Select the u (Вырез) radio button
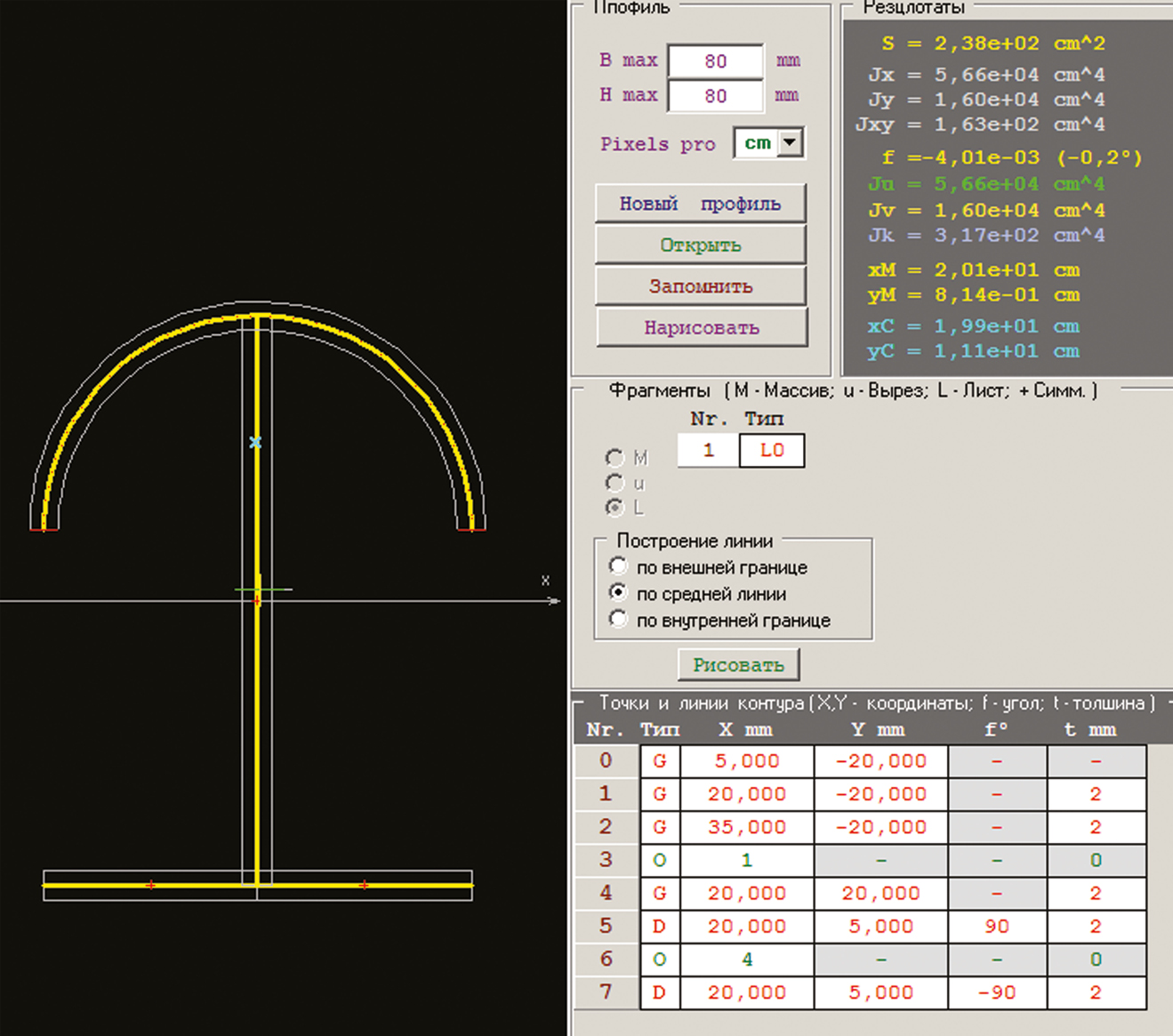This screenshot has width=1173, height=1036. pyautogui.click(x=615, y=483)
